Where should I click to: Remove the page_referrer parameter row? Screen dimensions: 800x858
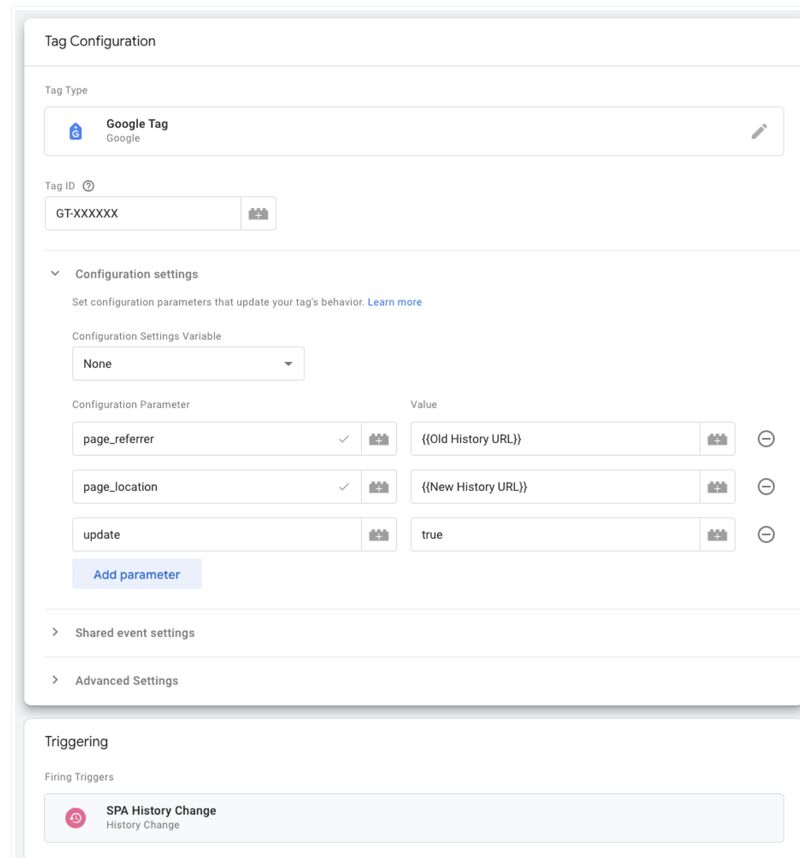pyautogui.click(x=766, y=439)
